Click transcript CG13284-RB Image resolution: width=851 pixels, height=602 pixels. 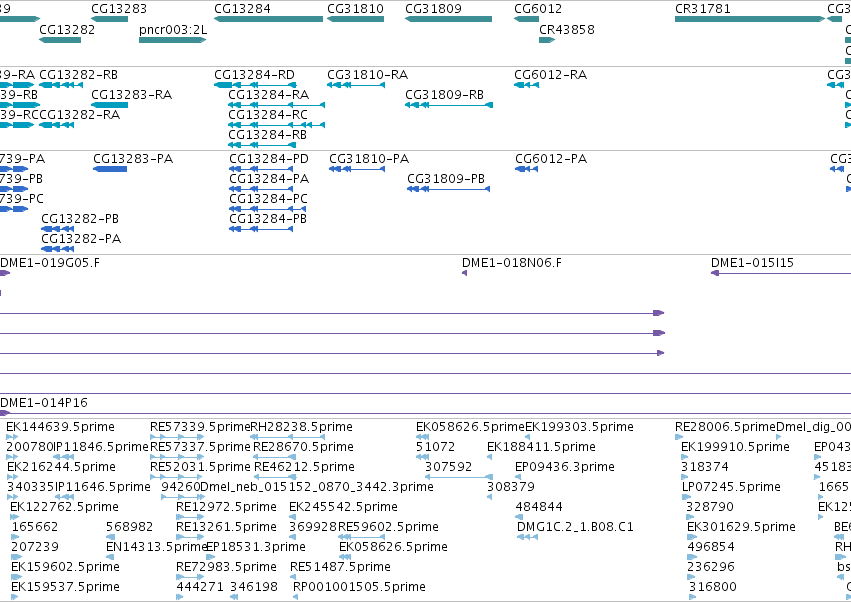pos(262,145)
